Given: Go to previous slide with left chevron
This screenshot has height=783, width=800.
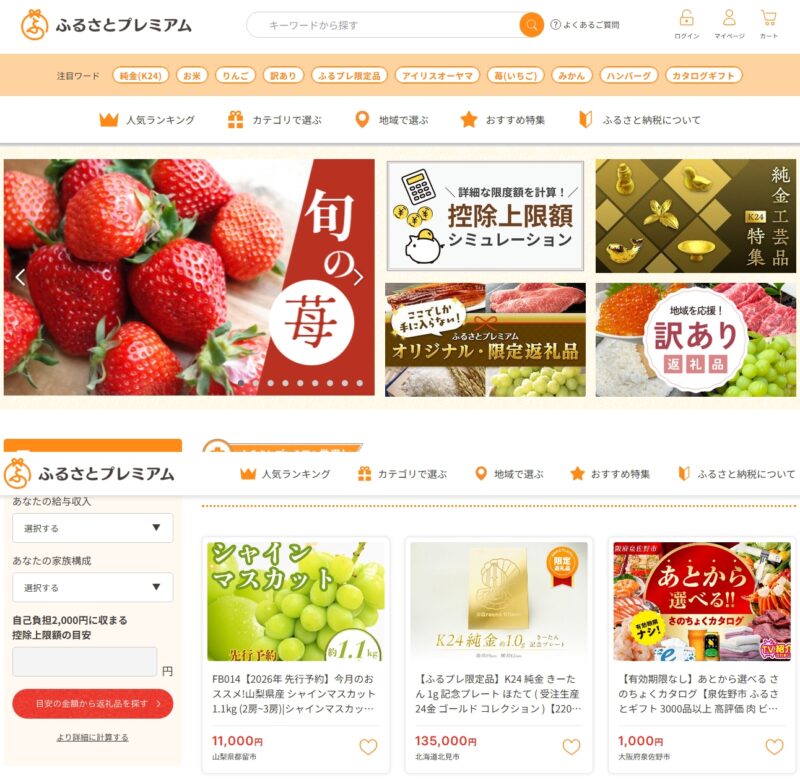Looking at the screenshot, I should [x=20, y=277].
